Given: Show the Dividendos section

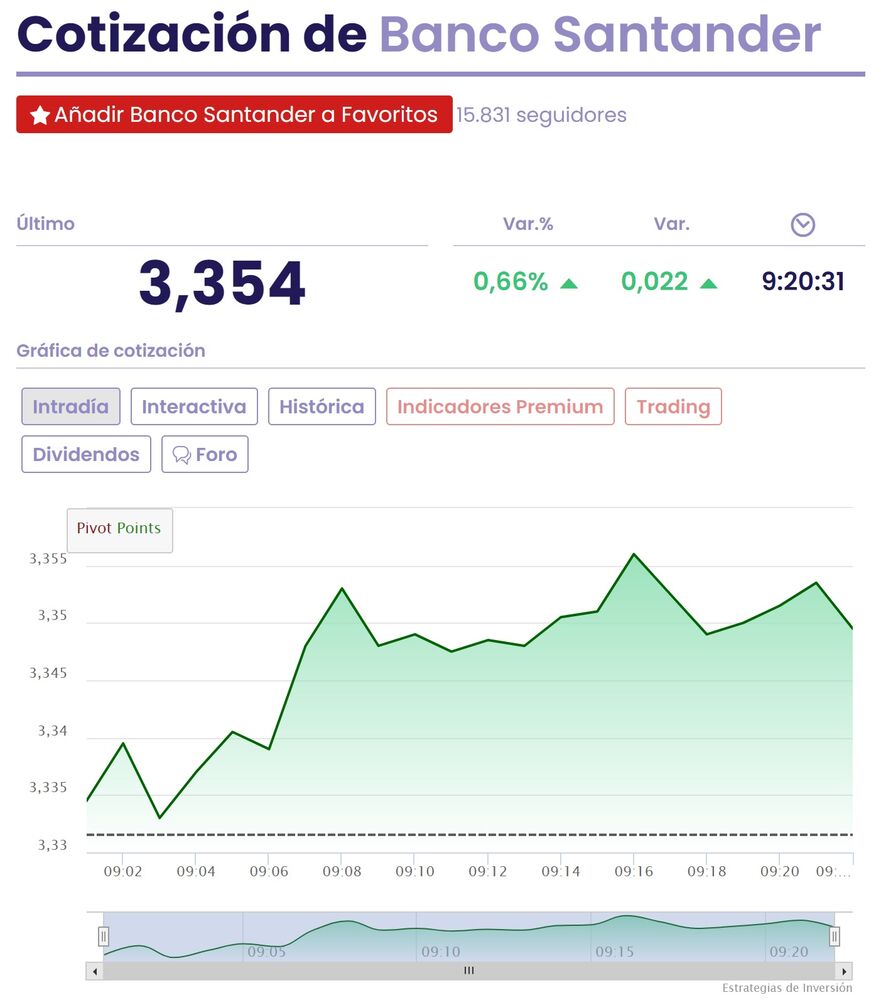Looking at the screenshot, I should point(86,454).
